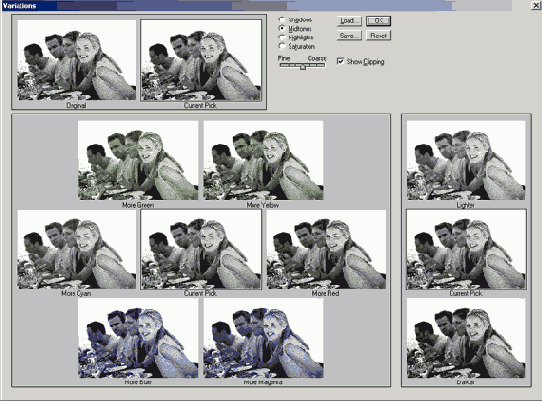
Task: Select the More Magenta variation image
Action: [263, 338]
